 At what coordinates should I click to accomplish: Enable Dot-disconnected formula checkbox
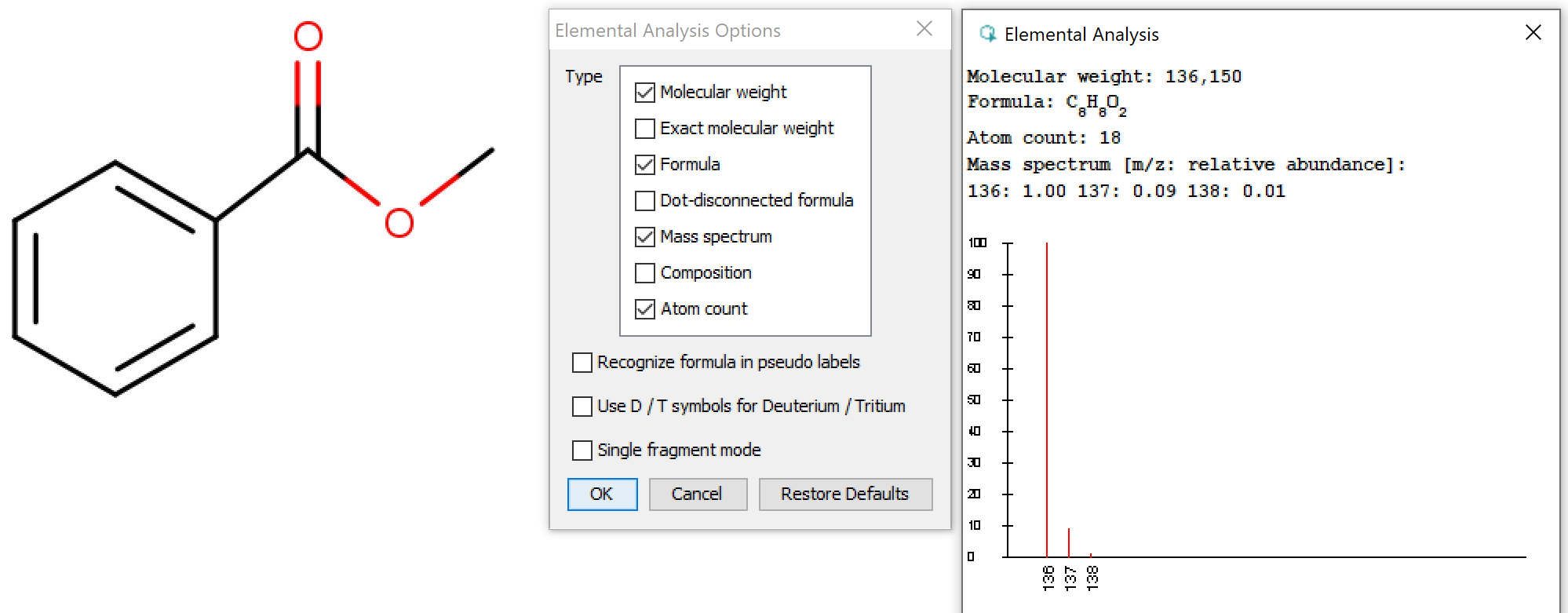(644, 201)
